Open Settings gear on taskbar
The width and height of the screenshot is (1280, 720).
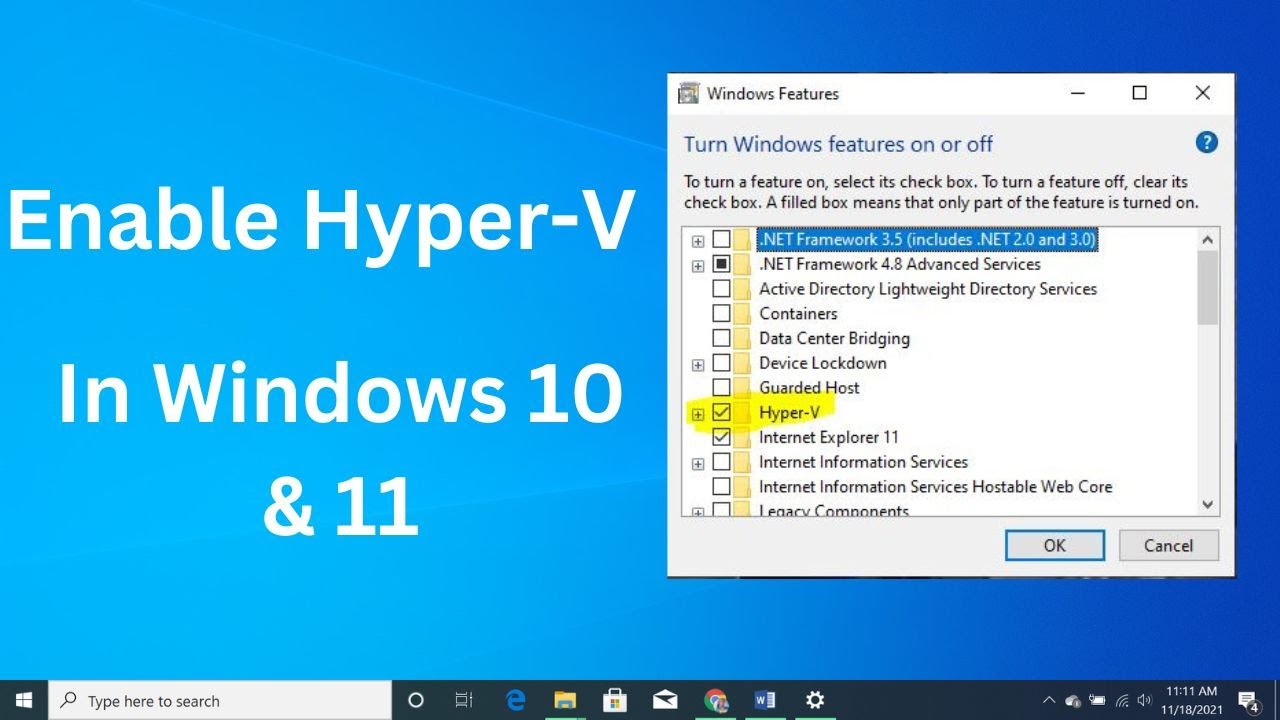coord(815,700)
